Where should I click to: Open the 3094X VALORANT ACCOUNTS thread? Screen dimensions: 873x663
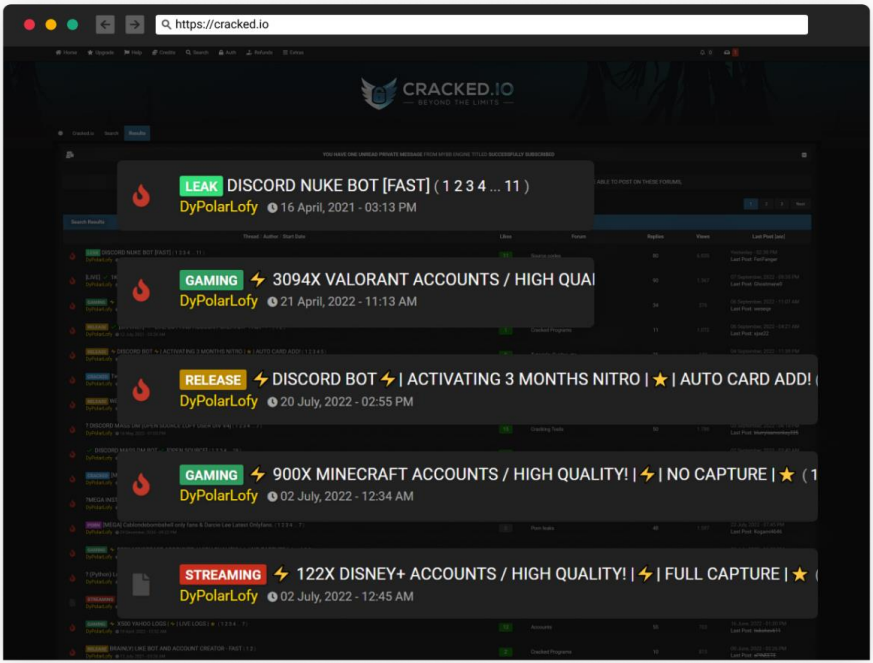434,279
